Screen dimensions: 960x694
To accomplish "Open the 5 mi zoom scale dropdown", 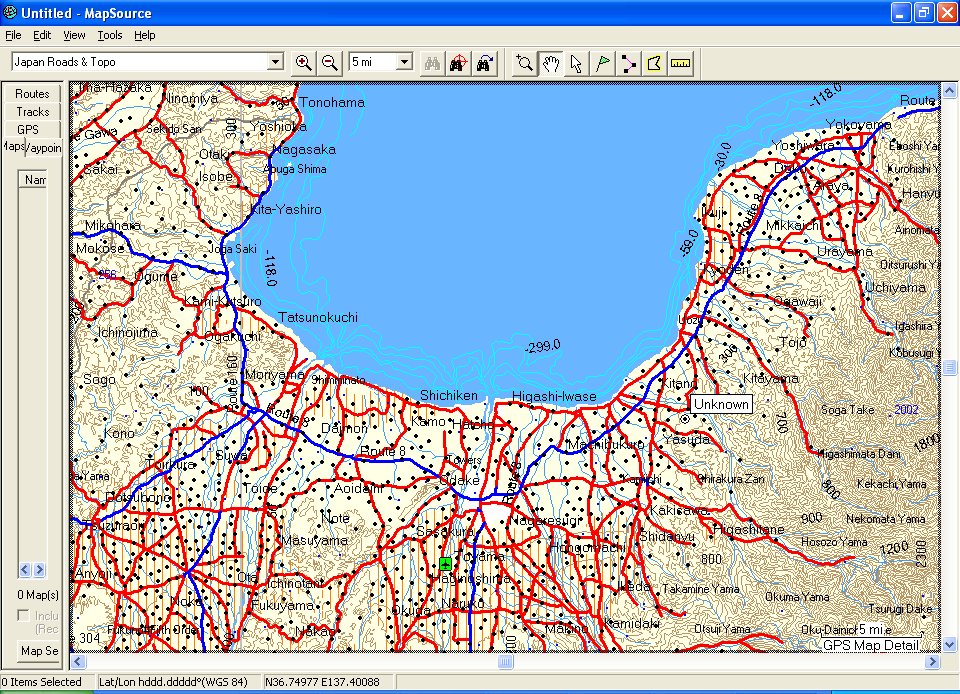I will click(403, 62).
